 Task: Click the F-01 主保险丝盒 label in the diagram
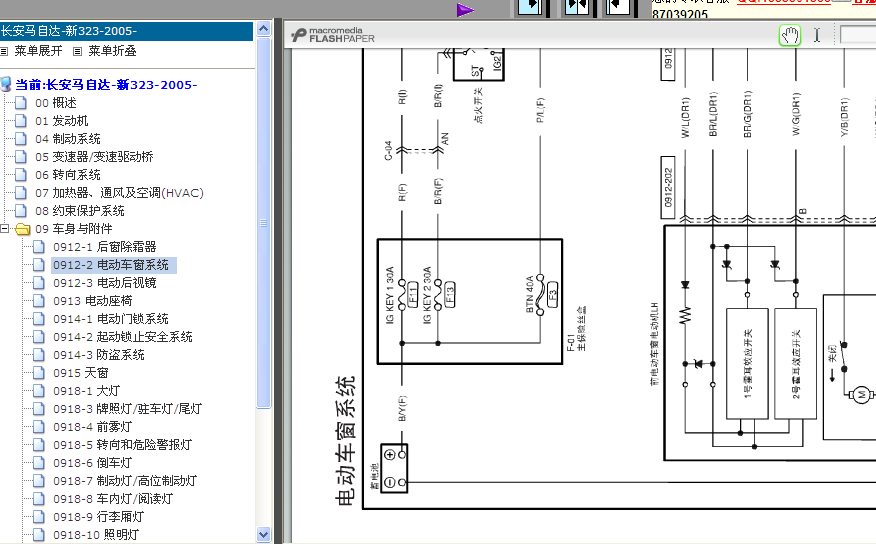[576, 328]
